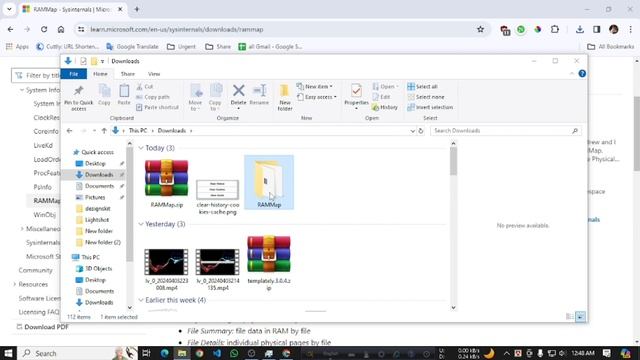The width and height of the screenshot is (640, 360).
Task: Open Google Translate bookmark
Action: click(x=132, y=47)
